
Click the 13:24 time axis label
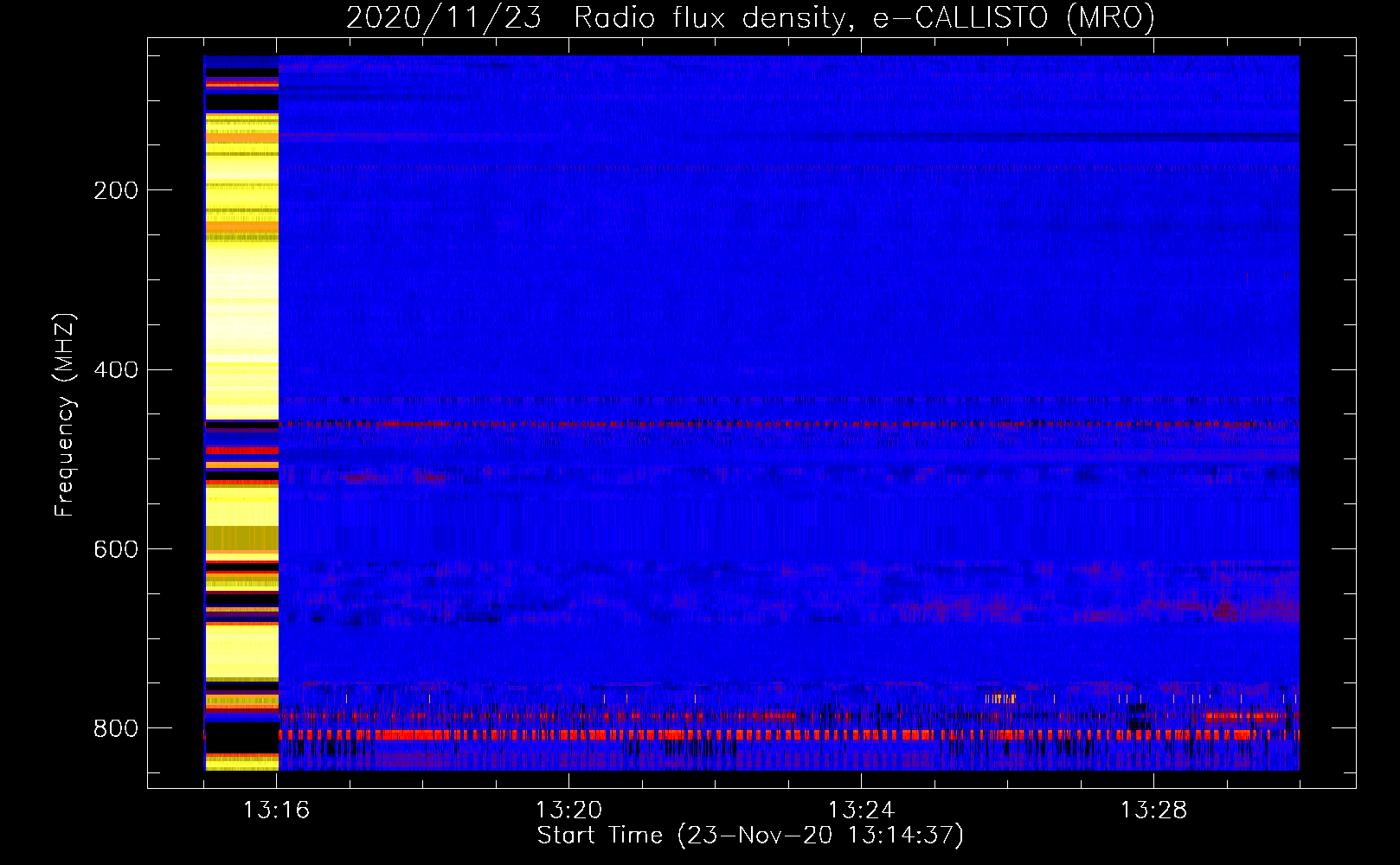[861, 811]
